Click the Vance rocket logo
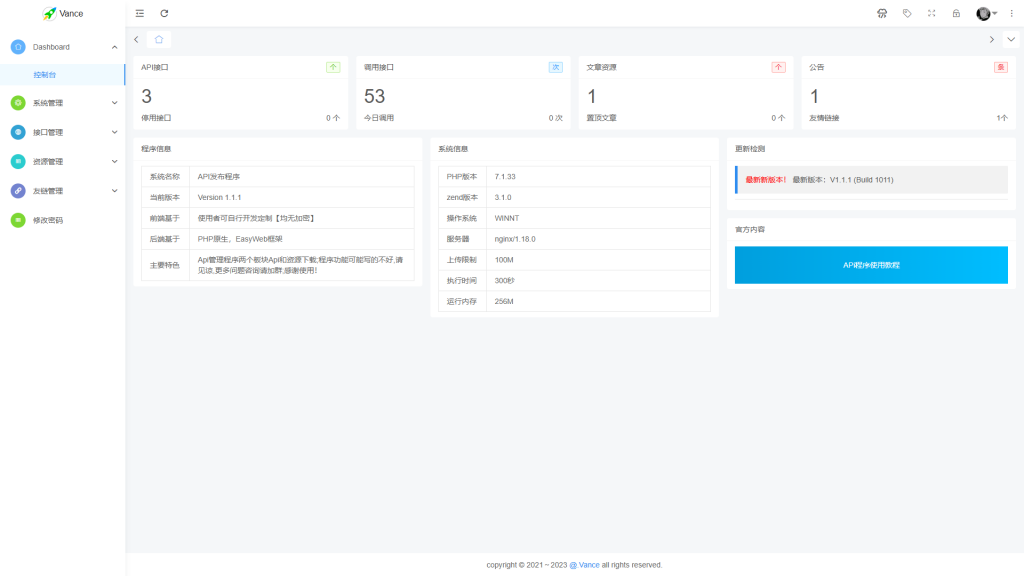Viewport: 1024px width, 576px height. point(50,13)
